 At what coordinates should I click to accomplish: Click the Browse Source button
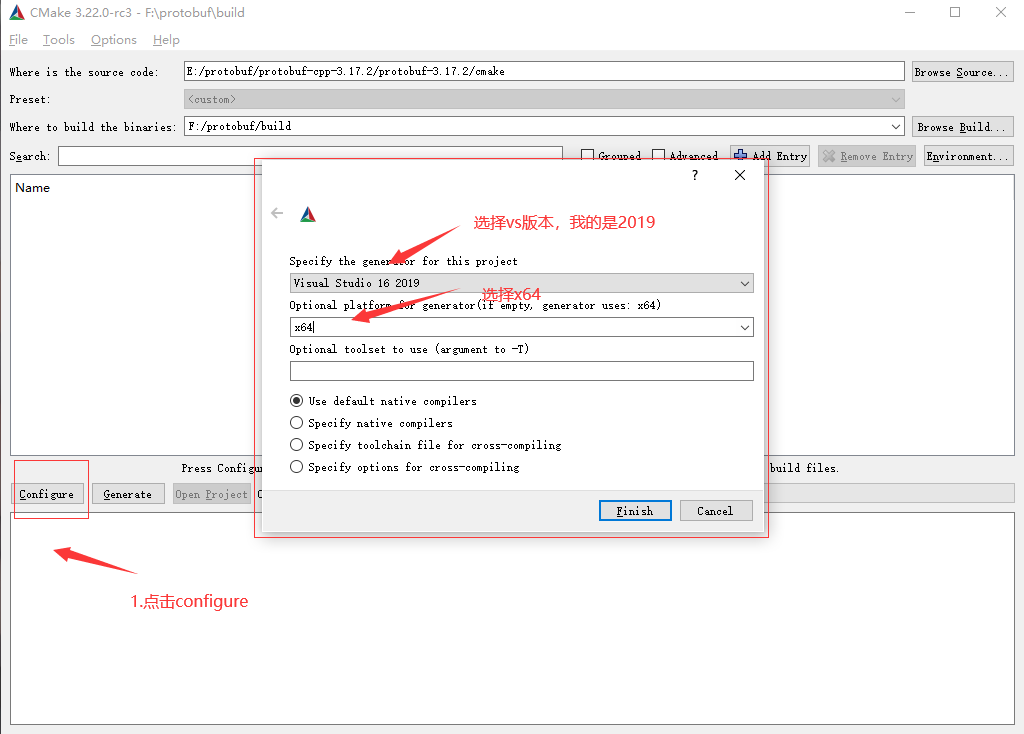[x=963, y=72]
